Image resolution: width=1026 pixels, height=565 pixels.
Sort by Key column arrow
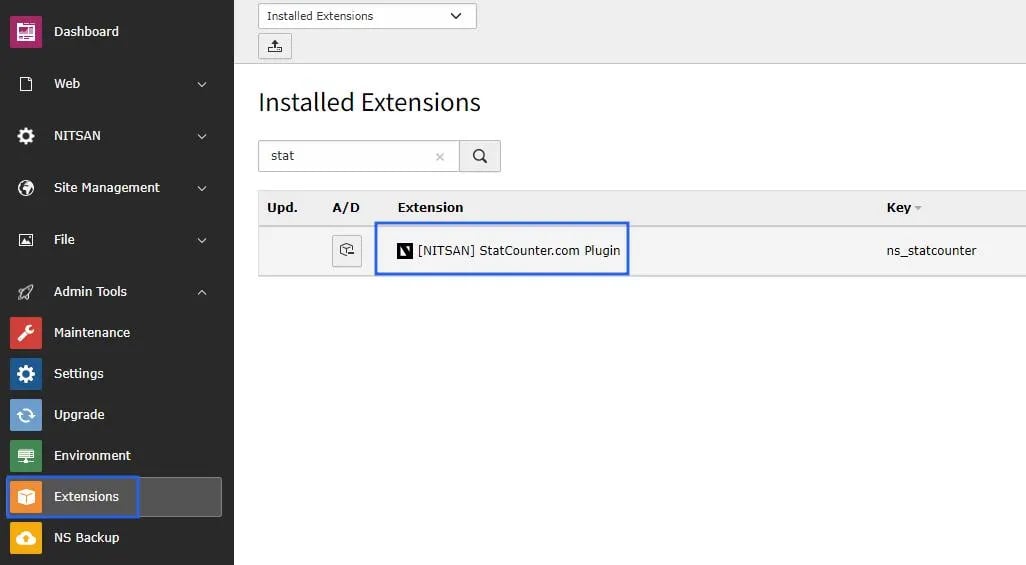click(x=918, y=208)
